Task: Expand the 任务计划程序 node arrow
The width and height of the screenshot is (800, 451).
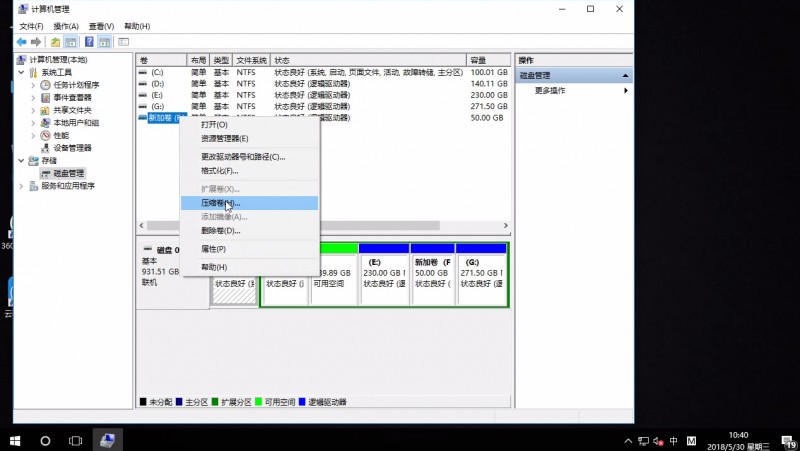Action: (x=33, y=85)
